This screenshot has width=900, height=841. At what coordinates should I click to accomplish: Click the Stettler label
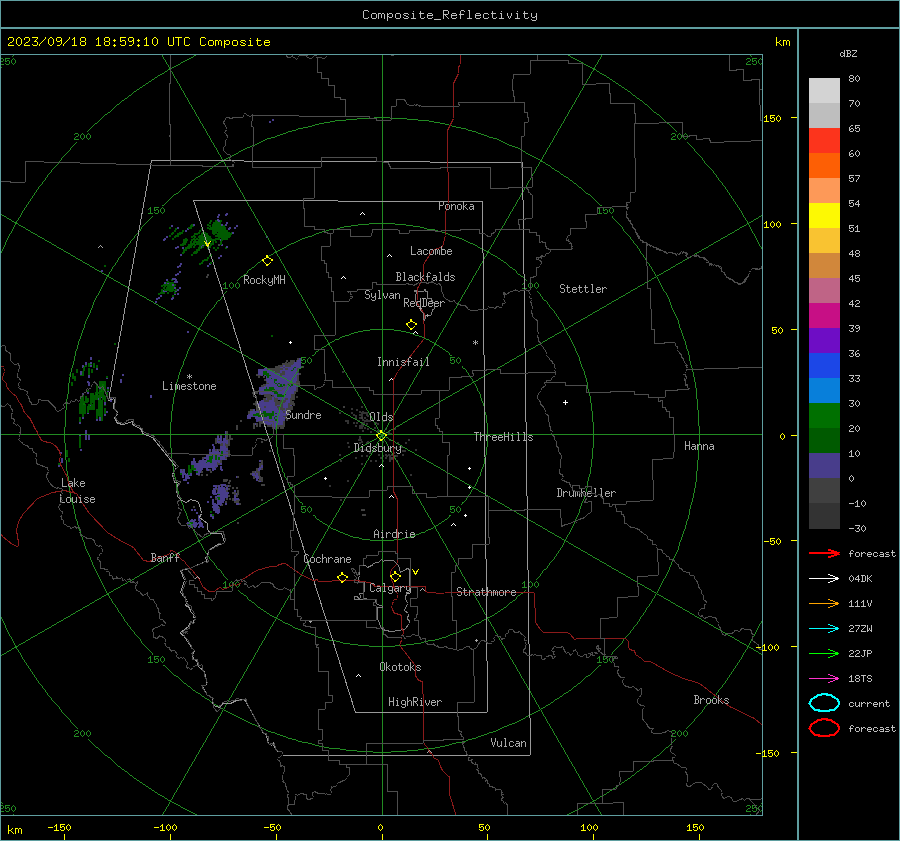point(583,289)
